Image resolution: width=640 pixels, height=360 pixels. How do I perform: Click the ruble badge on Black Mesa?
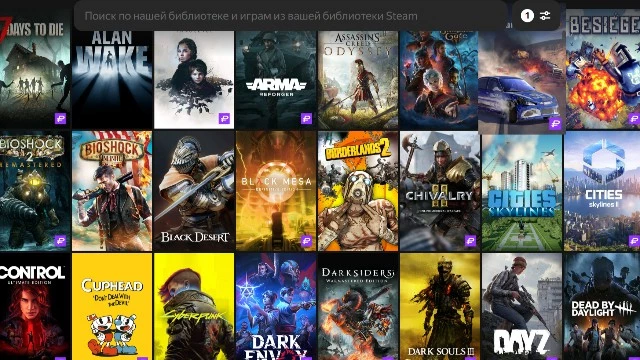[307, 241]
